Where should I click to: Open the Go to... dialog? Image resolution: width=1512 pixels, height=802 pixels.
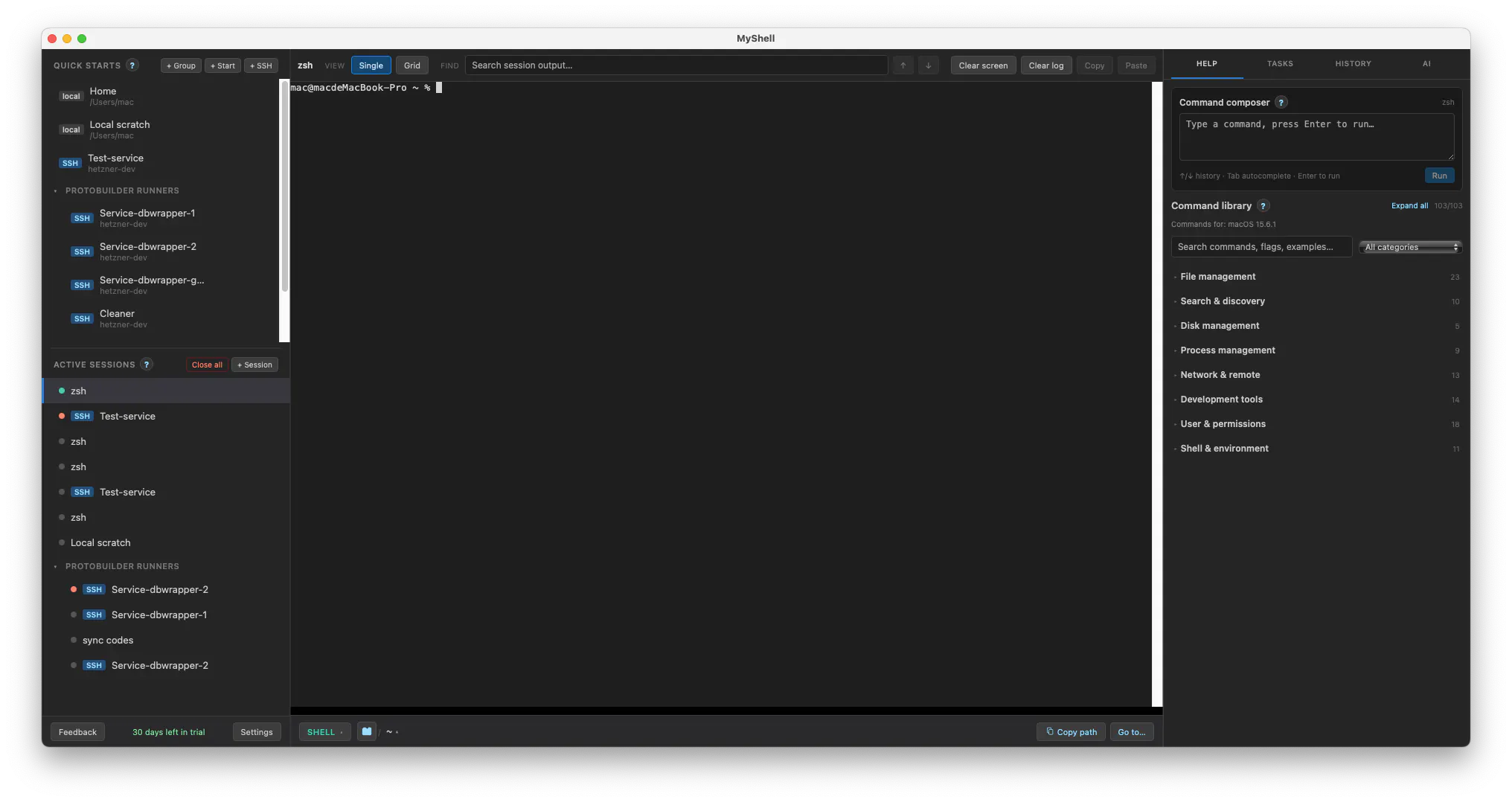(x=1132, y=732)
